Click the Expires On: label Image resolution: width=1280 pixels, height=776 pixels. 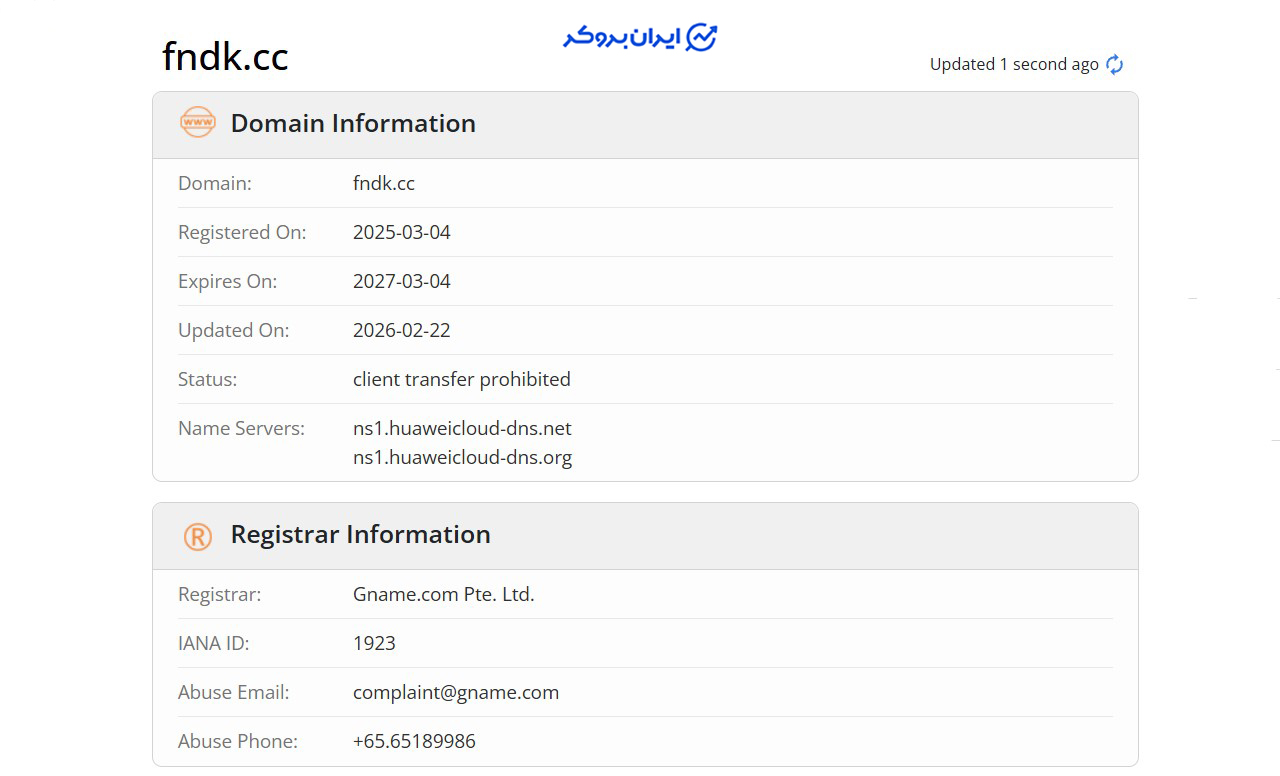227,281
